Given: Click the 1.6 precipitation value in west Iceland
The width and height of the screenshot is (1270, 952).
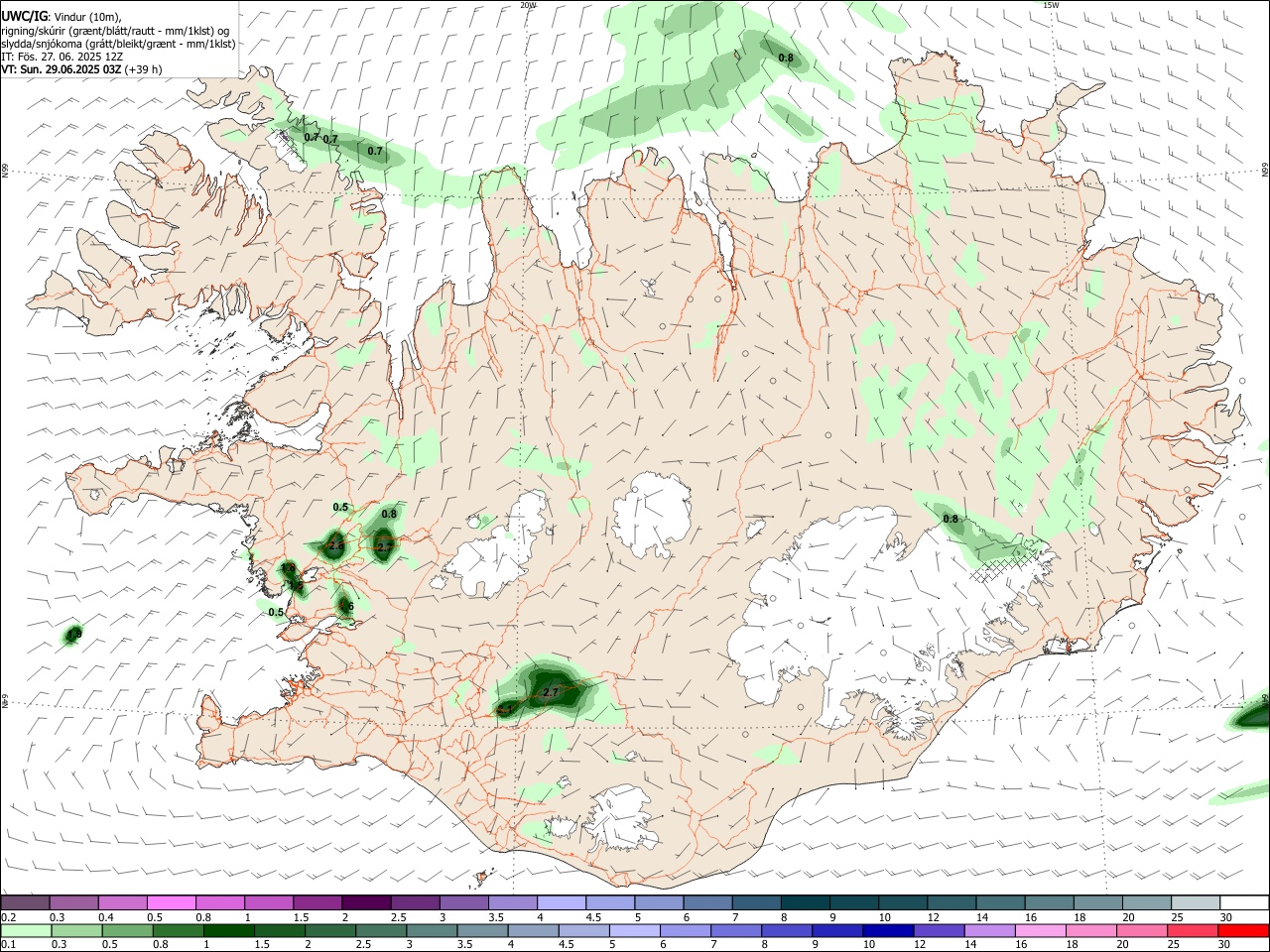Looking at the screenshot, I should [345, 606].
